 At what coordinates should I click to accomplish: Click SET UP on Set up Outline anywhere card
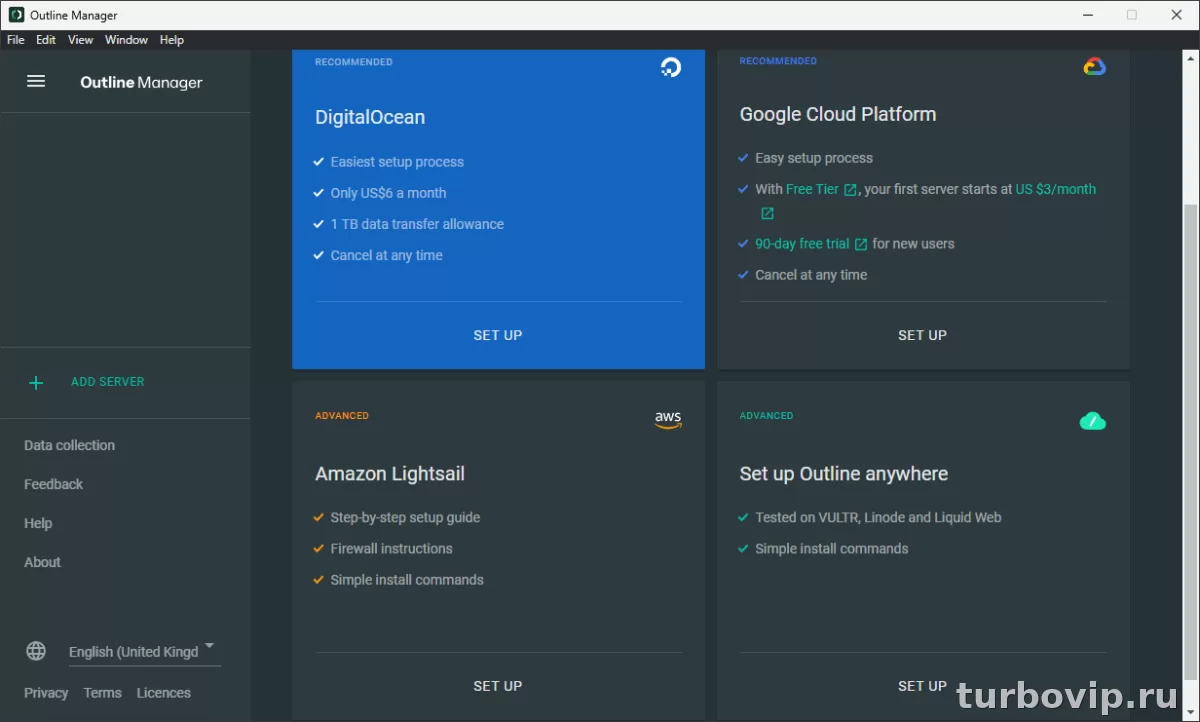pos(922,686)
